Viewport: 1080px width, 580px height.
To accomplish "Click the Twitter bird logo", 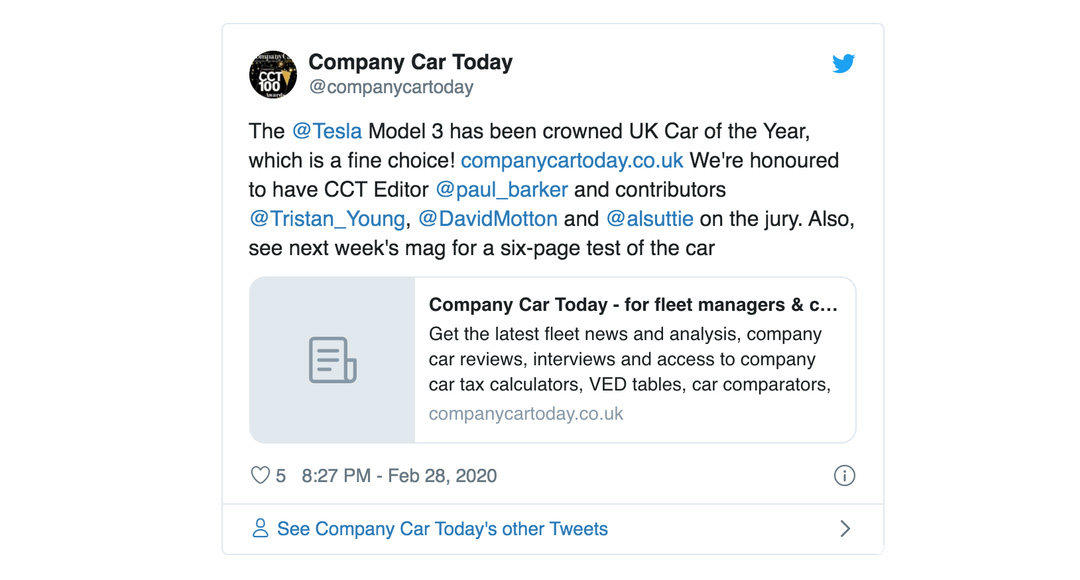I will click(x=844, y=64).
